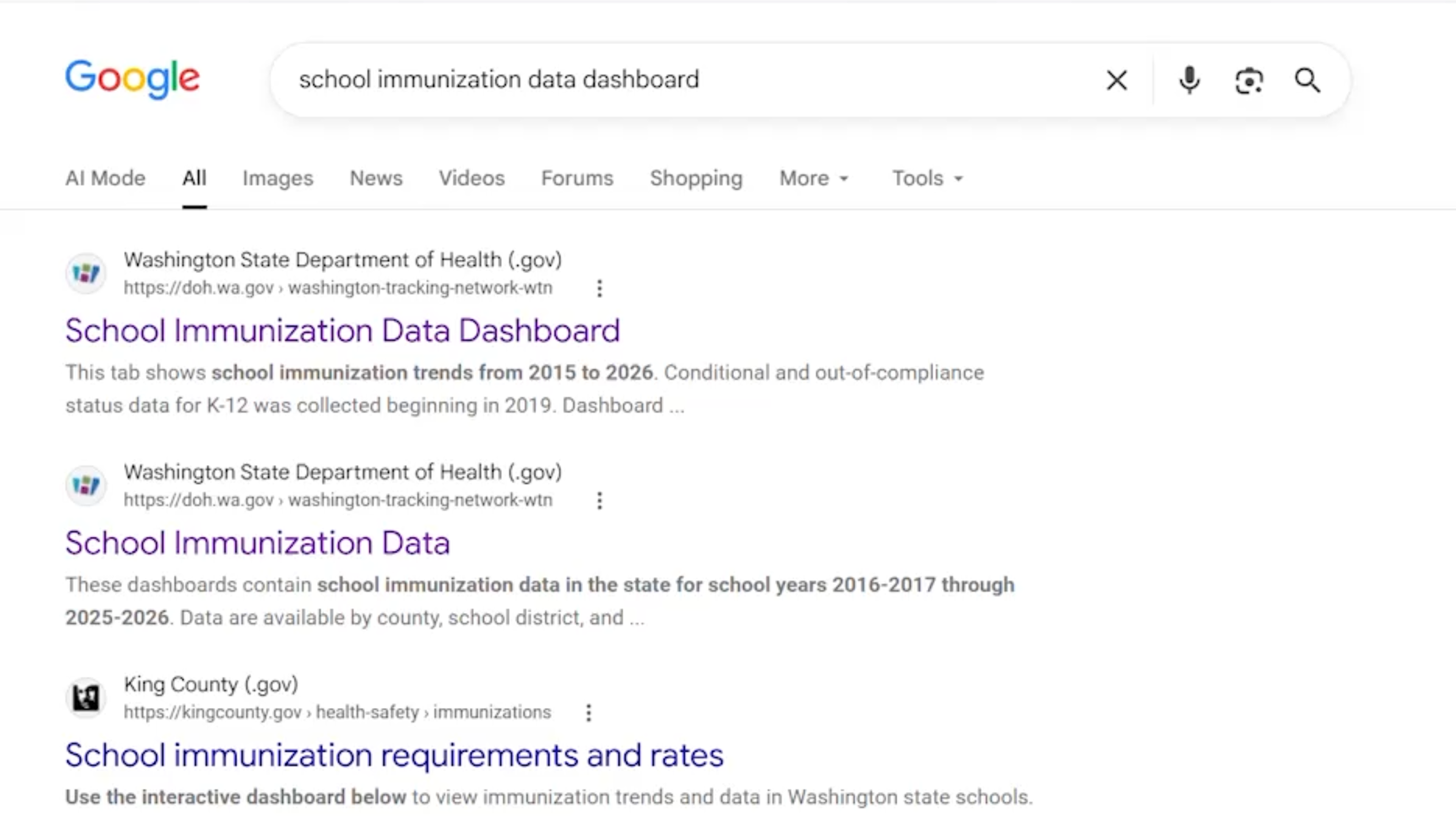Open School Immunization Data Dashboard result
1456x819 pixels.
click(x=343, y=331)
